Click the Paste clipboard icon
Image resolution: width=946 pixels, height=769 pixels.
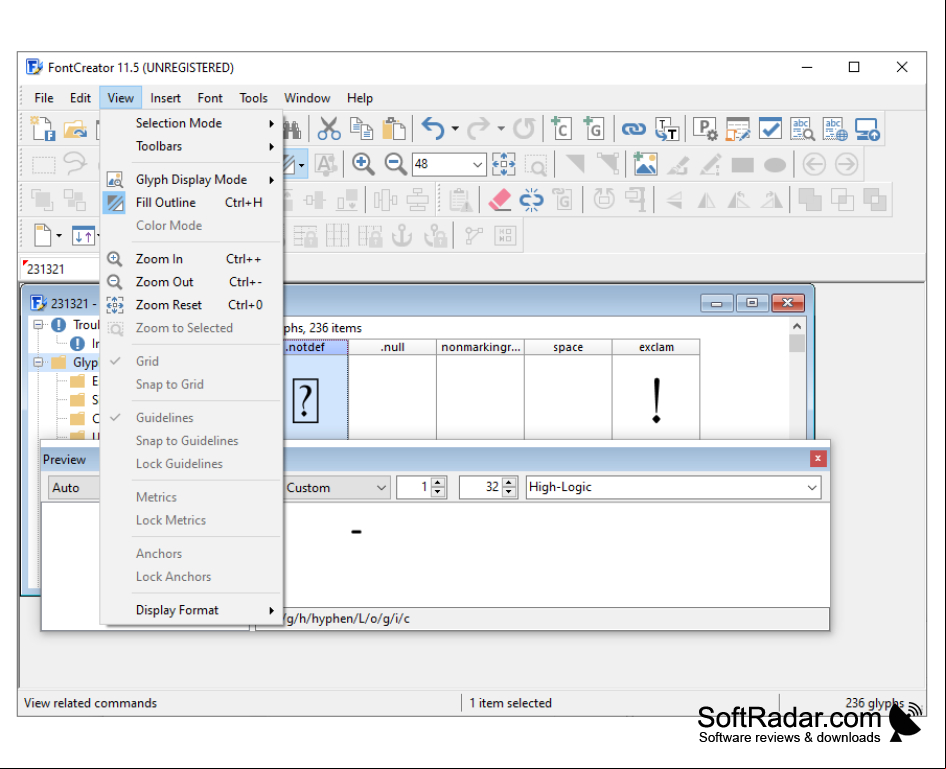(394, 128)
